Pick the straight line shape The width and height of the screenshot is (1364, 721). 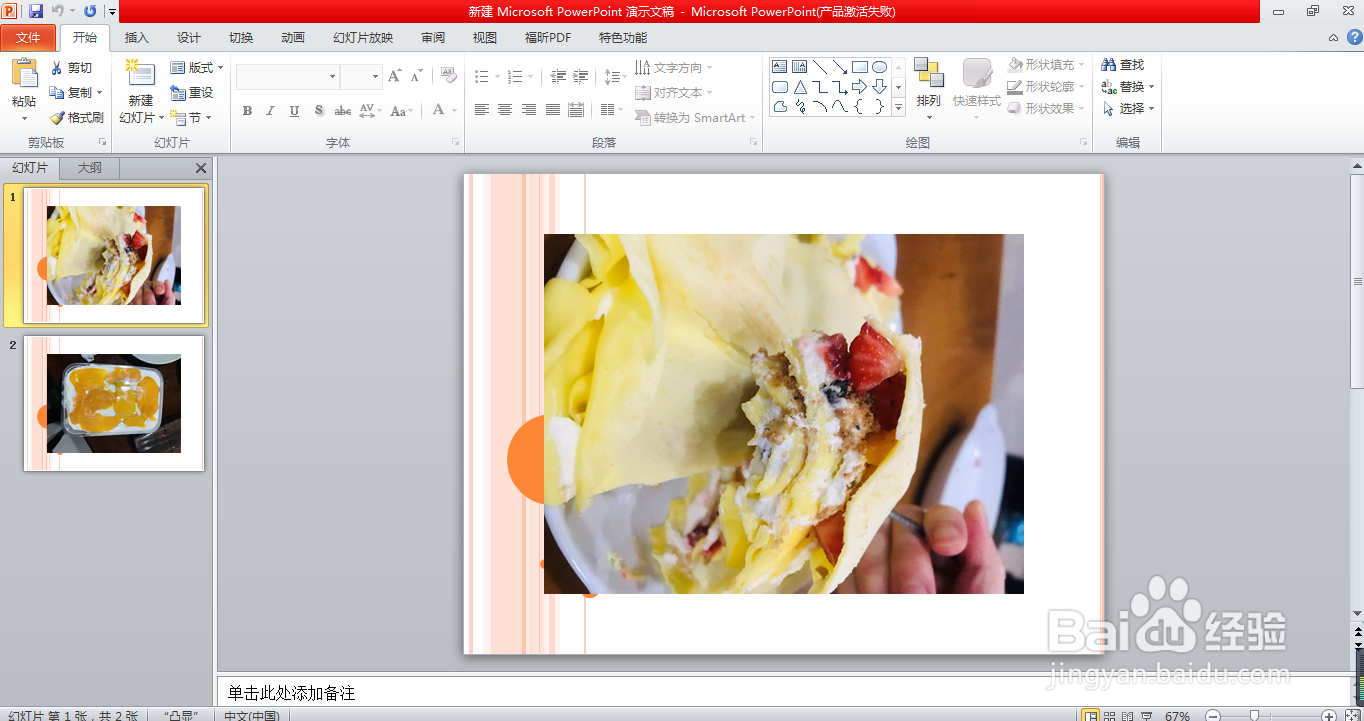click(820, 67)
